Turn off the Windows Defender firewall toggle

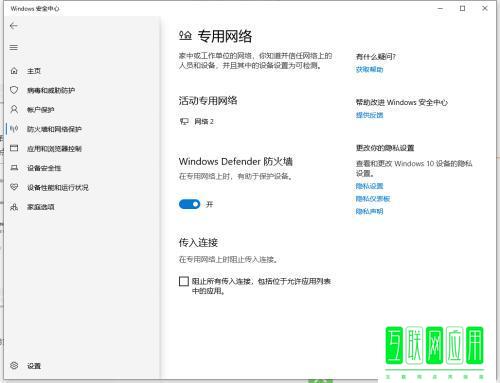click(x=189, y=204)
